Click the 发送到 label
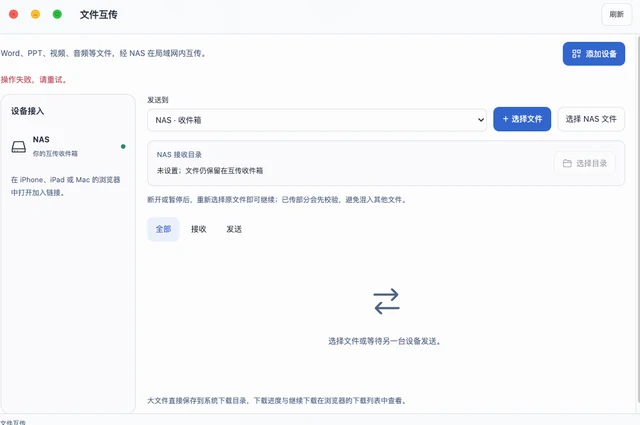 click(x=158, y=100)
